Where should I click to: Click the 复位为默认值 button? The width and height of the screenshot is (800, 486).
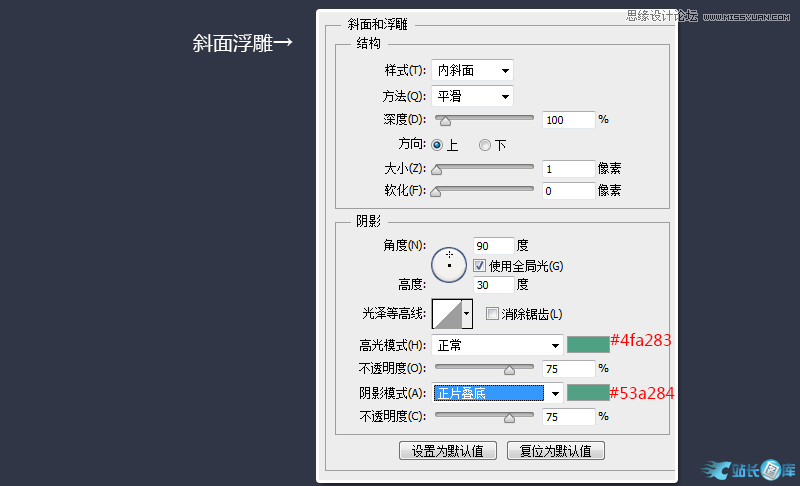556,451
